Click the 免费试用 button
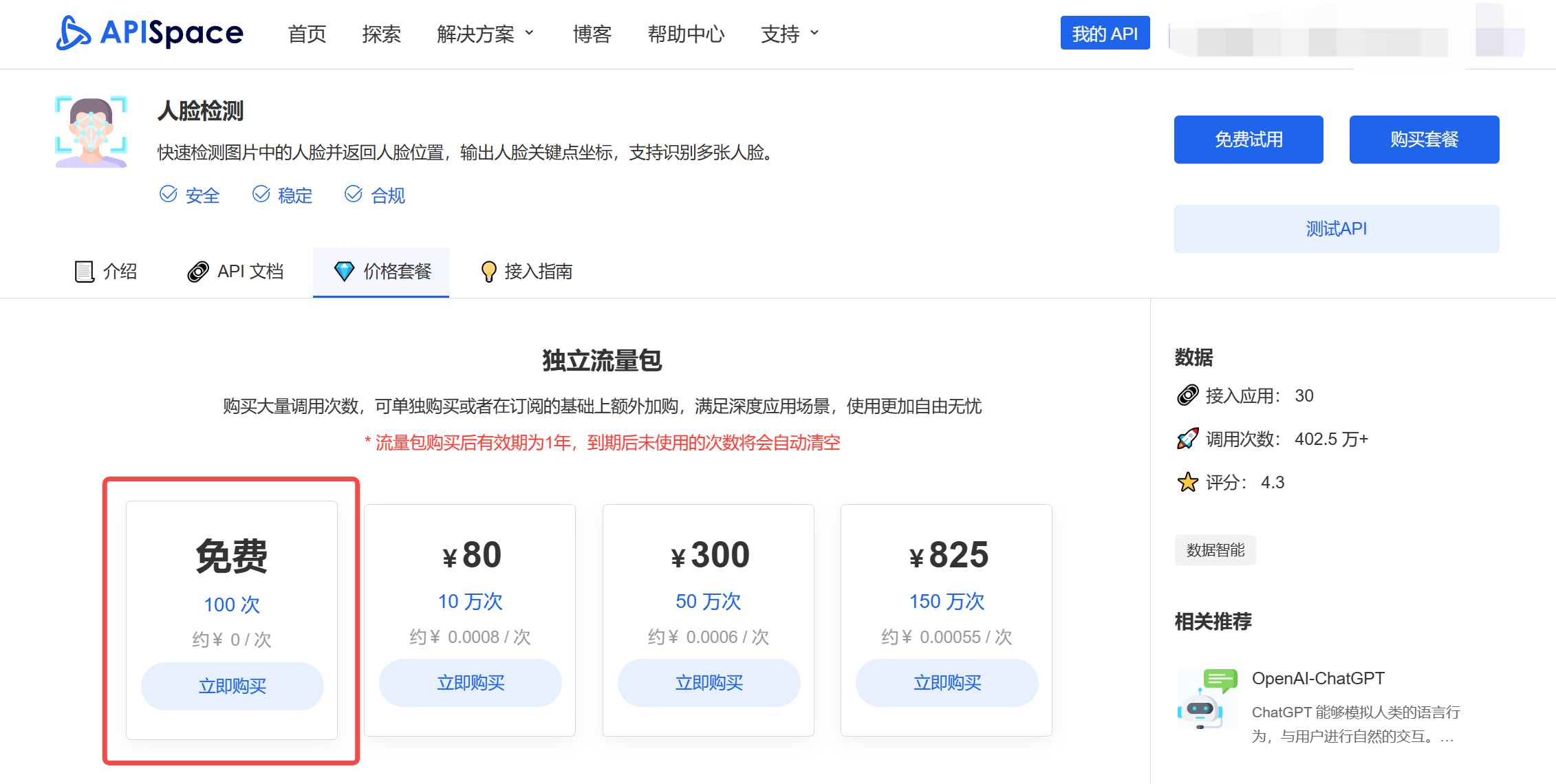This screenshot has height=784, width=1556. (1249, 139)
